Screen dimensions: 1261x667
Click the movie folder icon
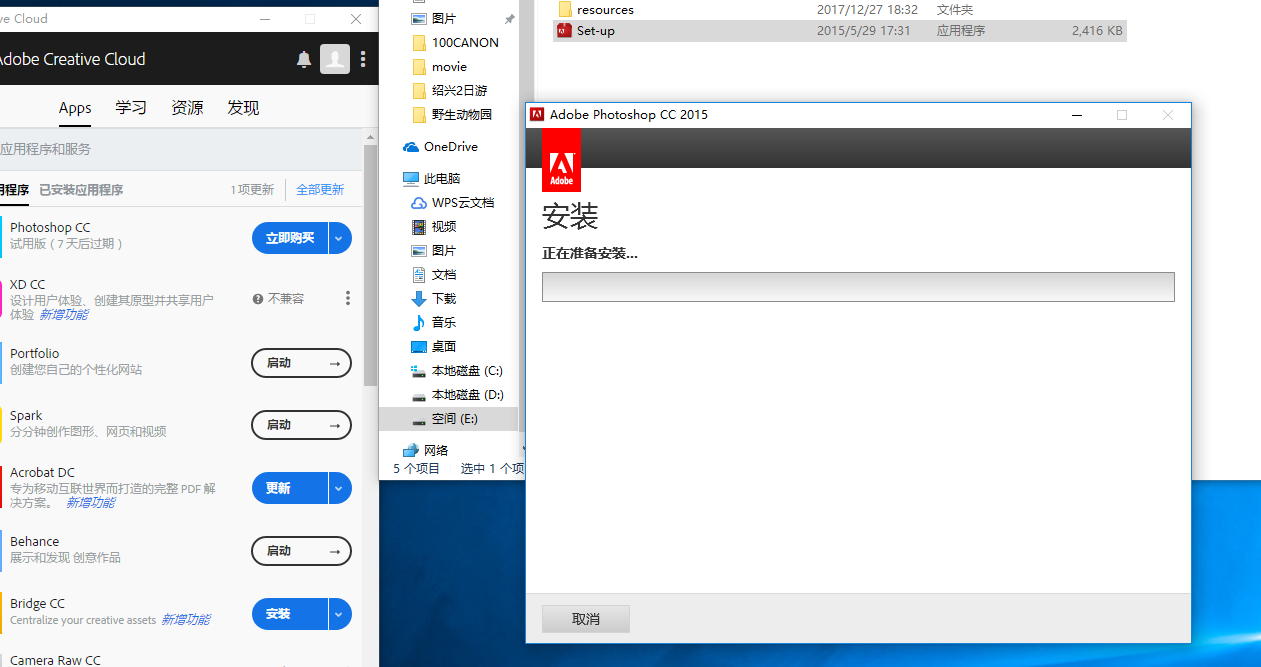point(419,67)
